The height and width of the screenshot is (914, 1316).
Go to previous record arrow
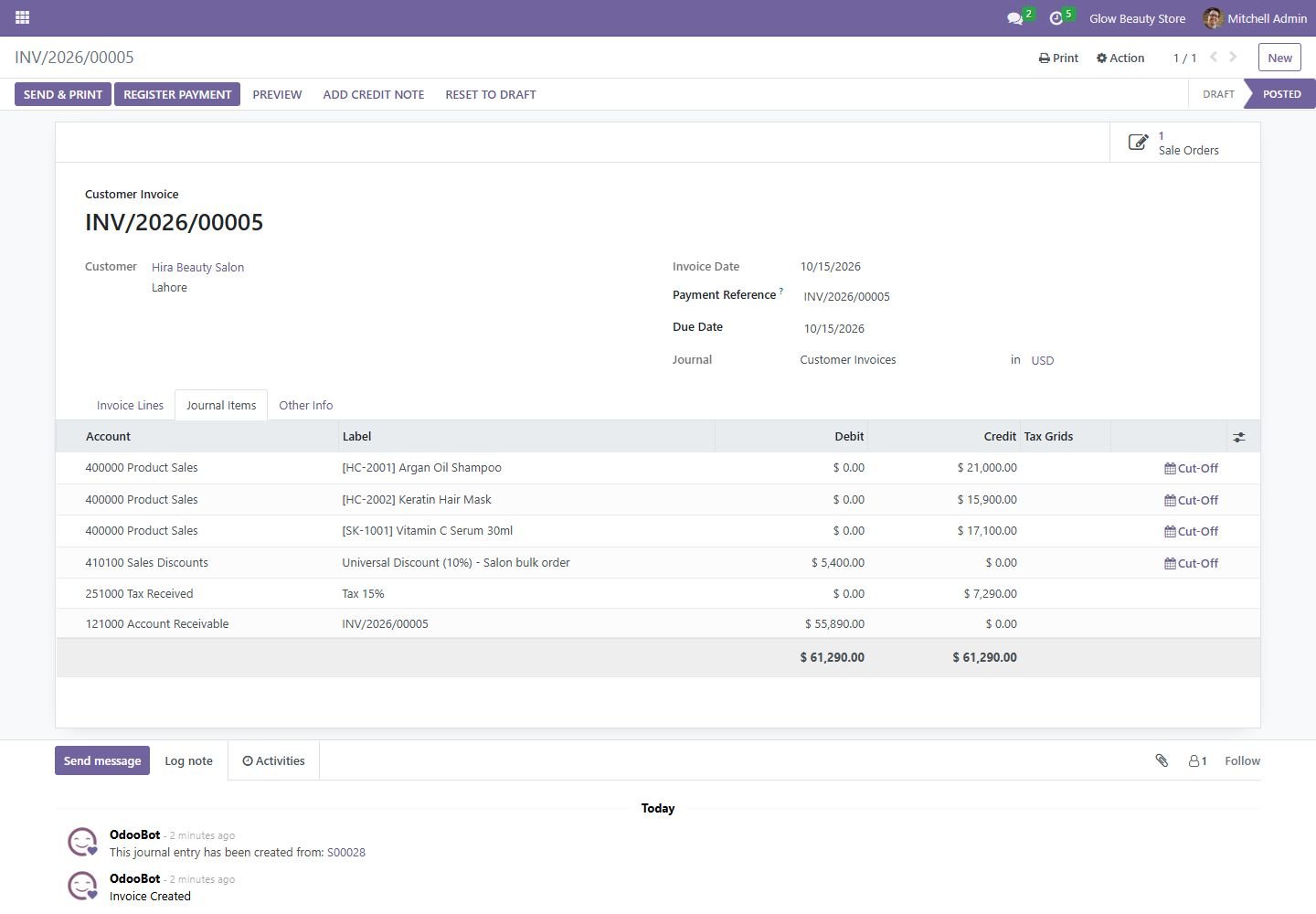(x=1214, y=57)
